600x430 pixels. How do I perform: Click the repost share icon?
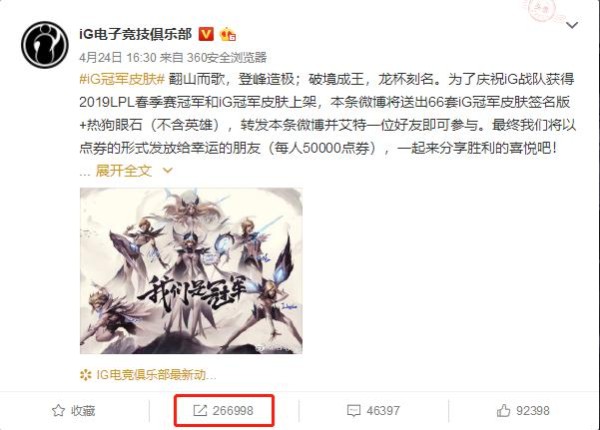coord(200,410)
